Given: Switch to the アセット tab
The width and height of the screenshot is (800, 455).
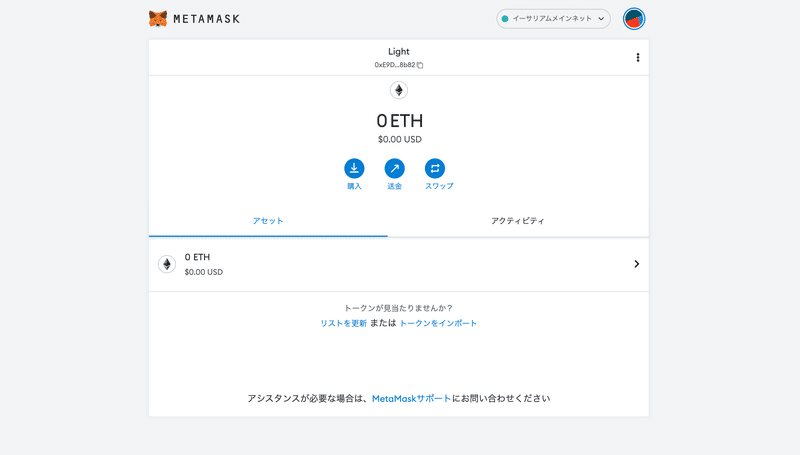Looking at the screenshot, I should point(268,221).
